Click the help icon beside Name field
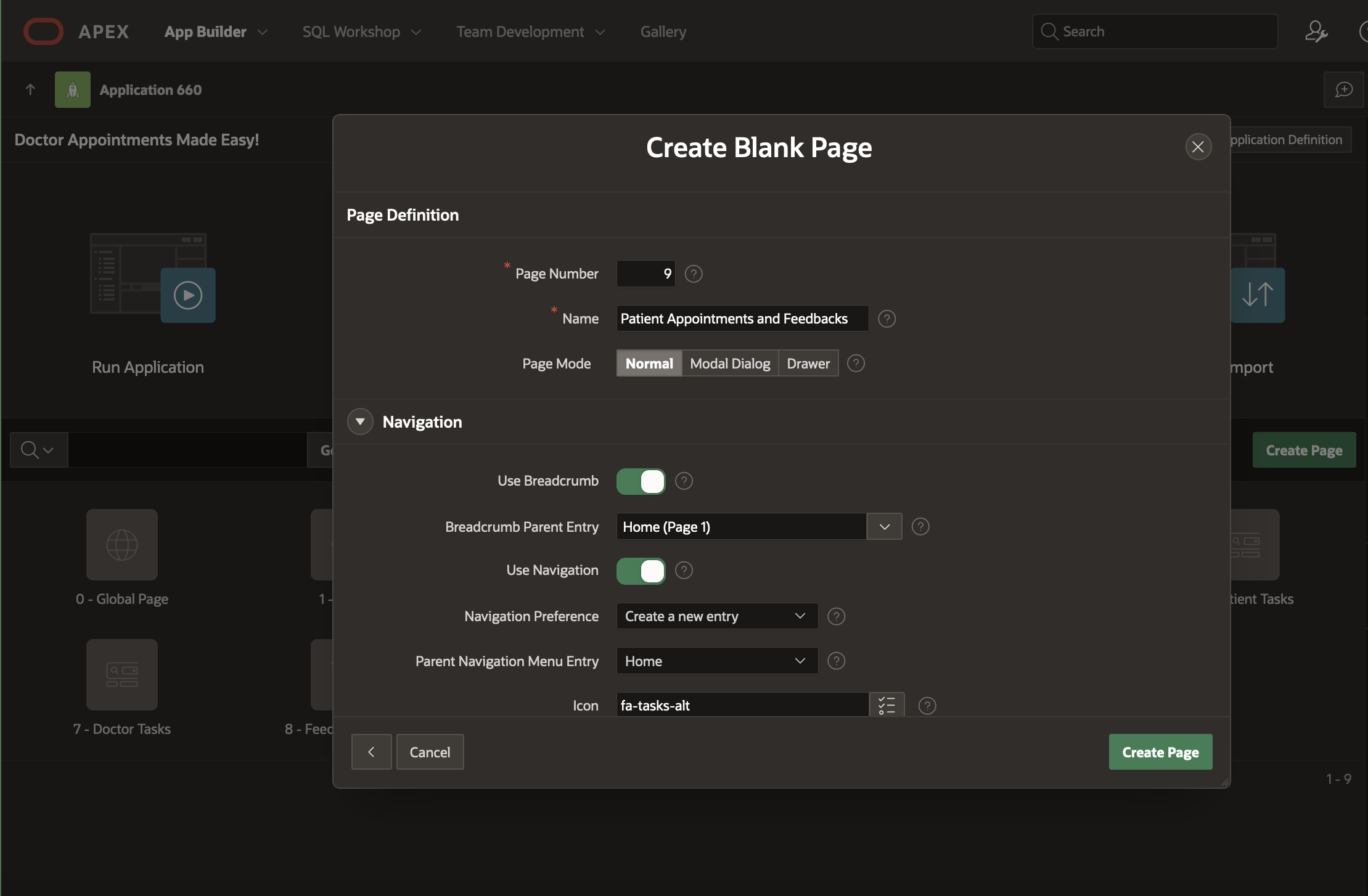 click(887, 319)
